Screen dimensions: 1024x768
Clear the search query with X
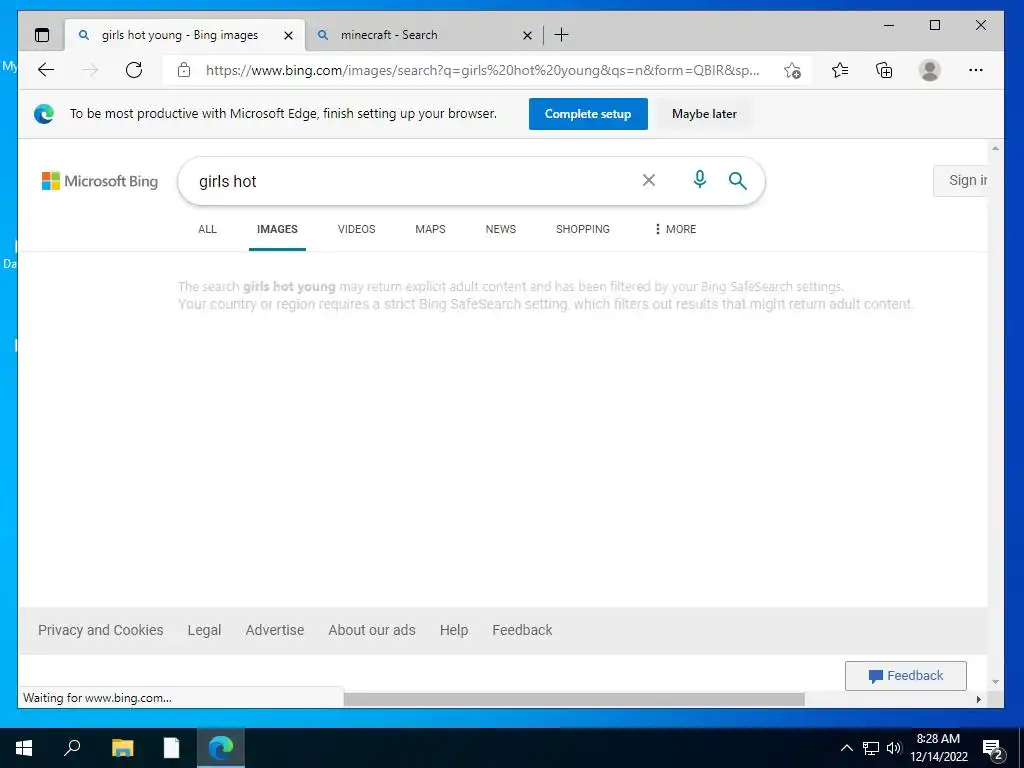[648, 180]
